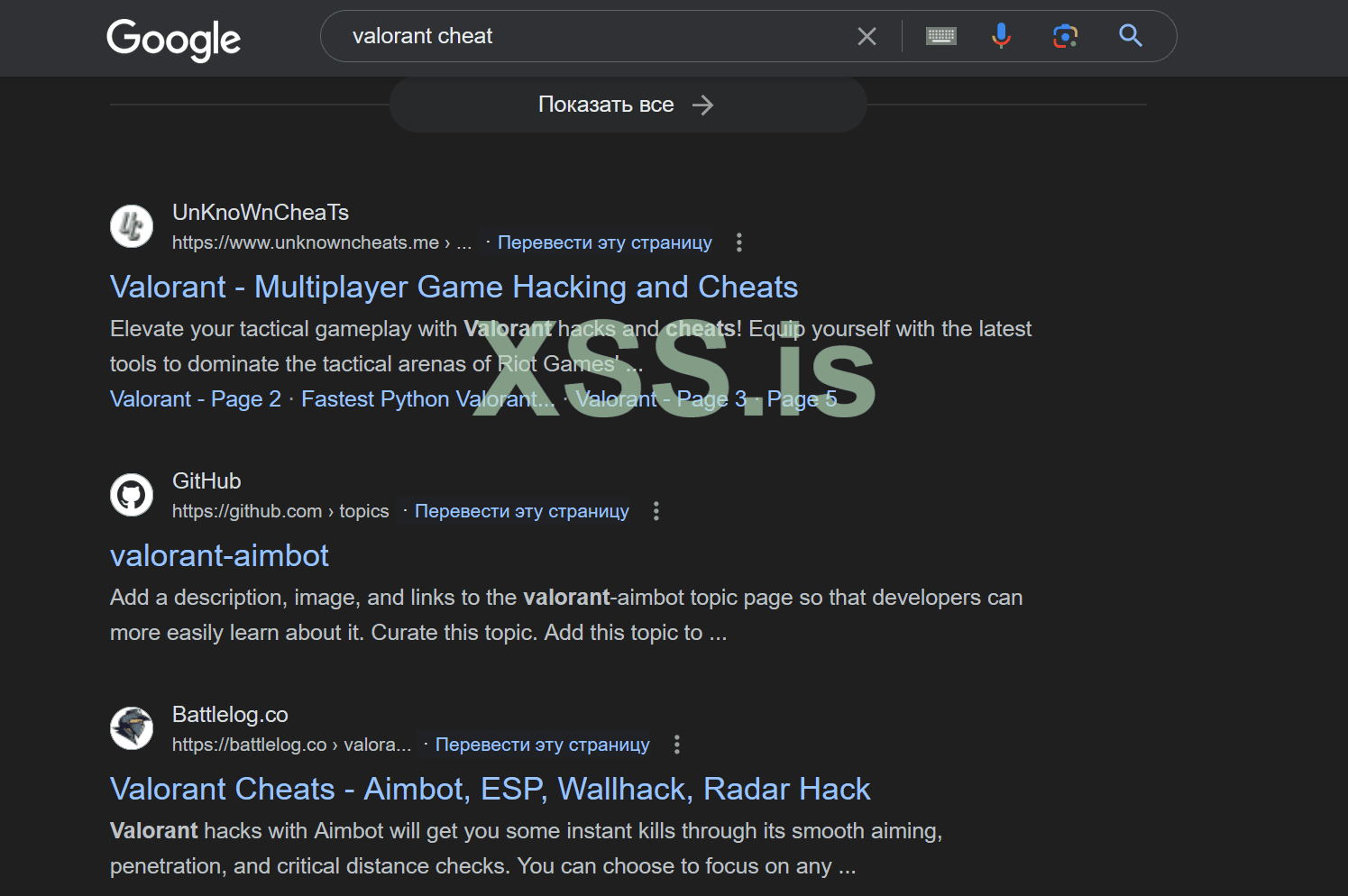The width and height of the screenshot is (1348, 896).
Task: Translate the GitHub result page
Action: click(x=522, y=511)
